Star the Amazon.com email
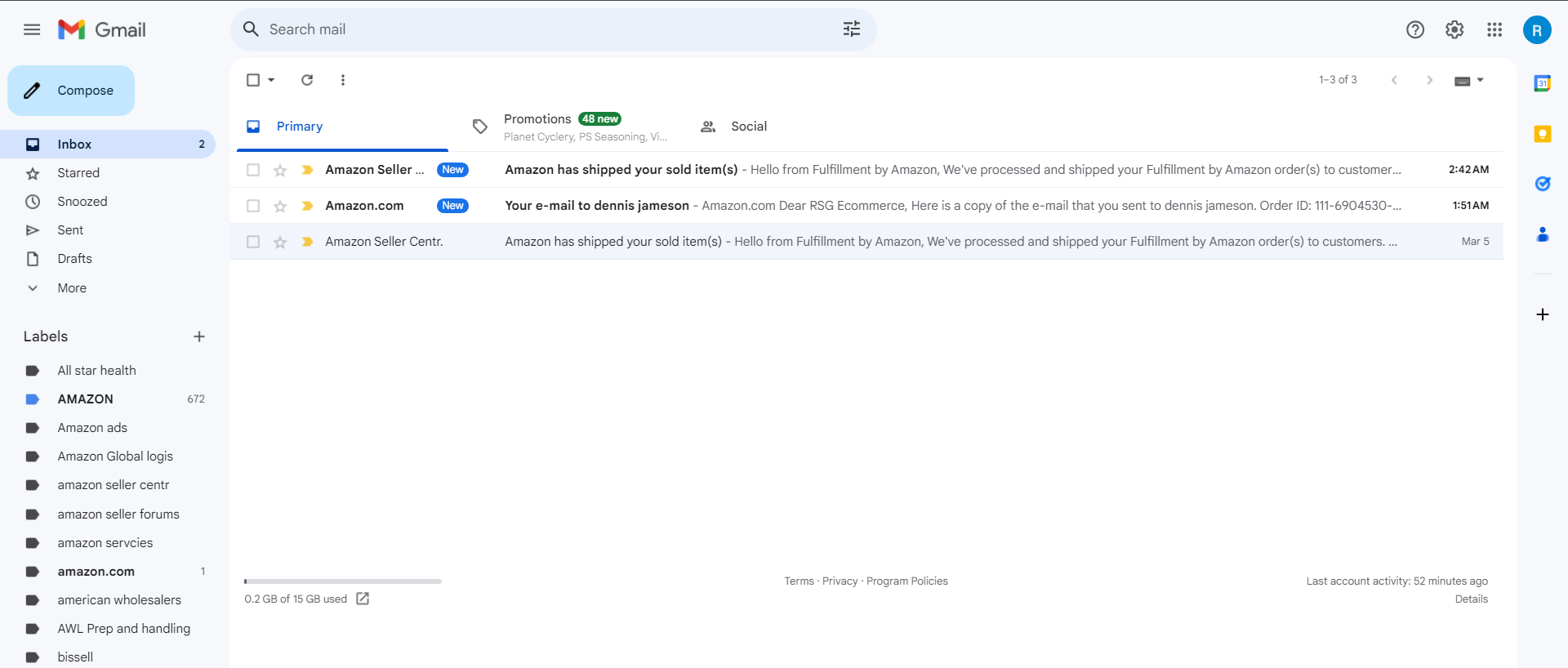Image resolution: width=1568 pixels, height=668 pixels. click(280, 206)
